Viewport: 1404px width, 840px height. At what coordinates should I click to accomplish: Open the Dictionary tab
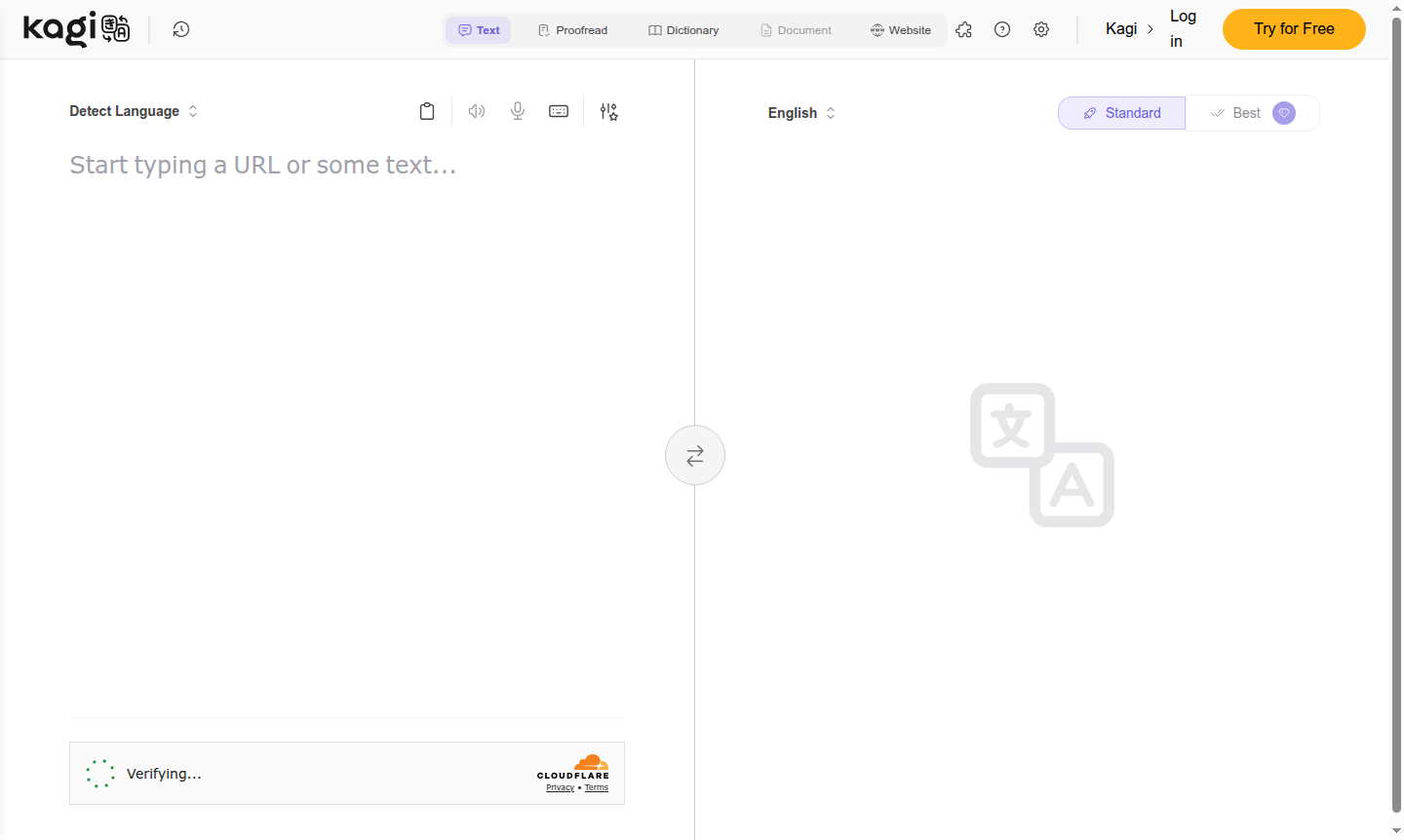(683, 29)
